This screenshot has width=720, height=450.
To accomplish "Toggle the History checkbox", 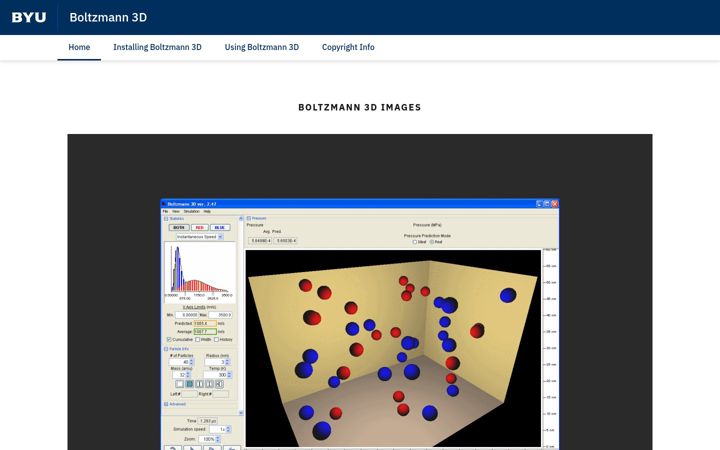I will [x=216, y=339].
